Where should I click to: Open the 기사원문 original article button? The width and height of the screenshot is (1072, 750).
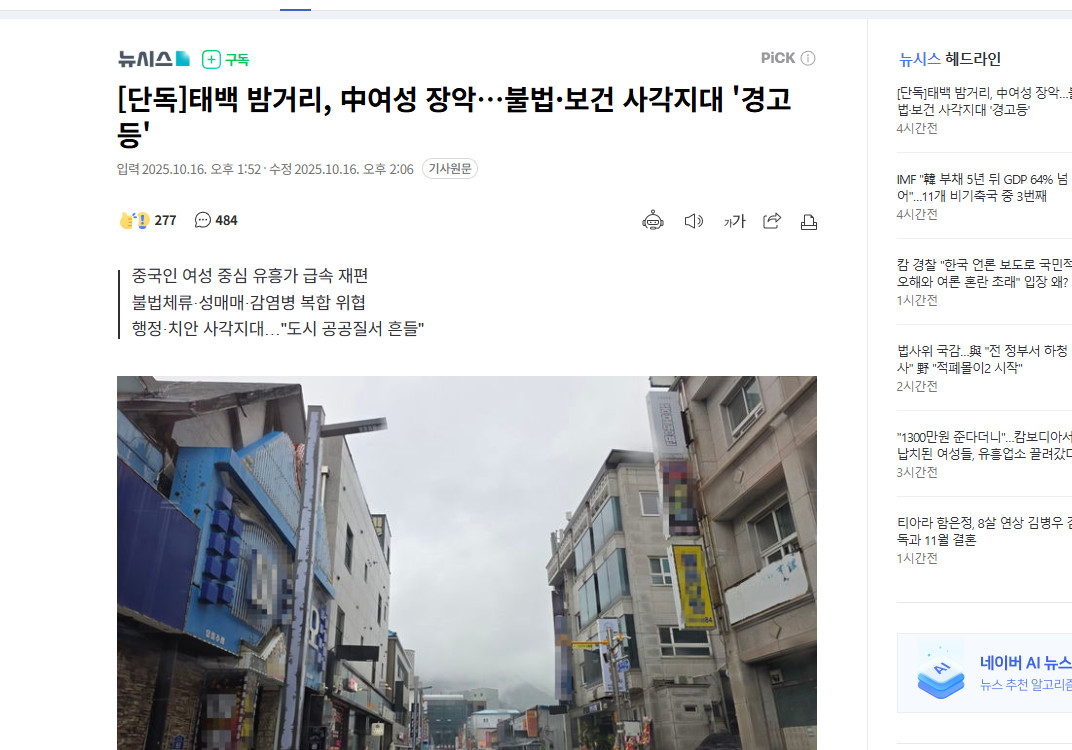click(x=450, y=168)
